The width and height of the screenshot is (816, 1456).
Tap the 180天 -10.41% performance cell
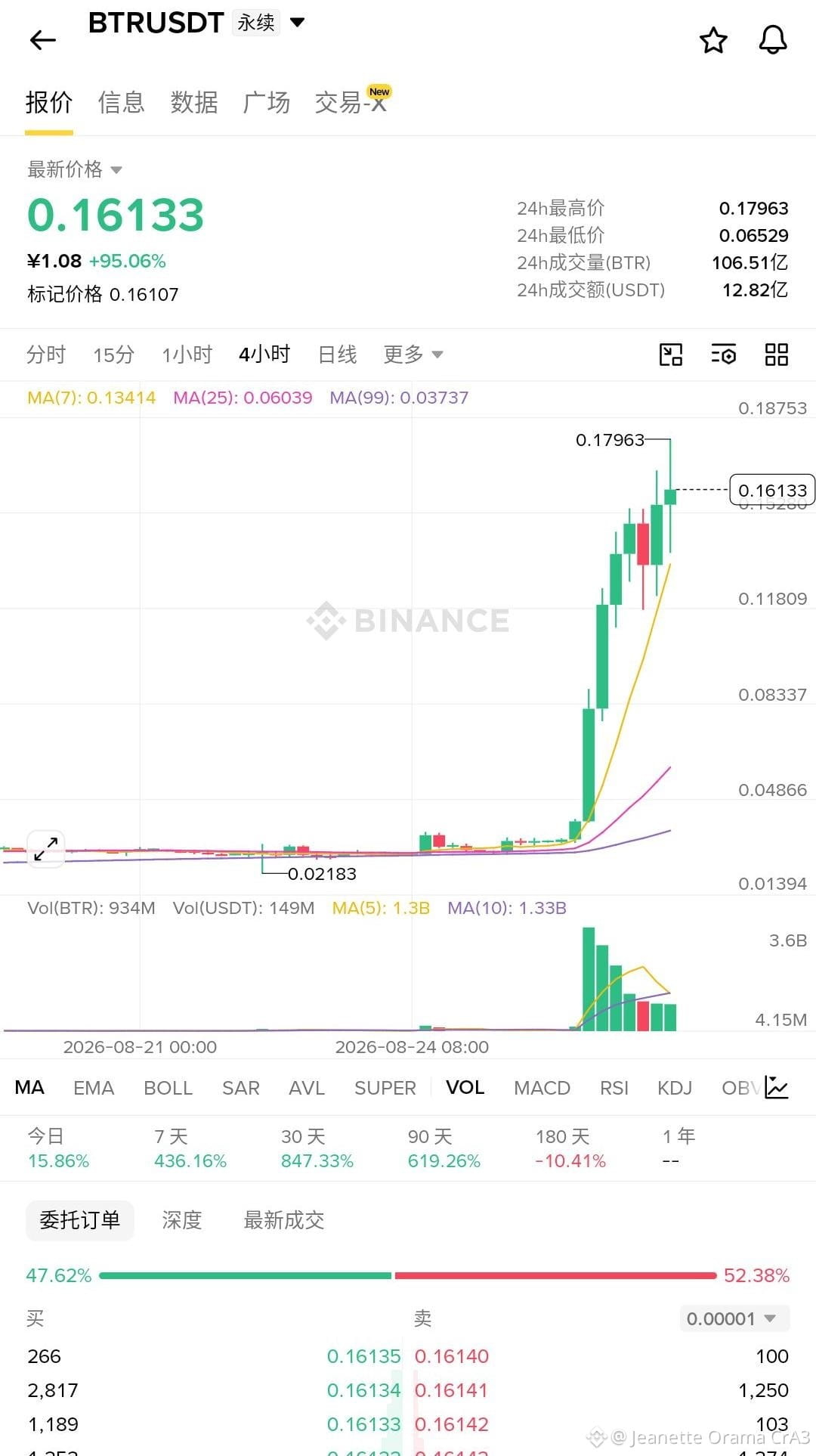pos(570,1148)
